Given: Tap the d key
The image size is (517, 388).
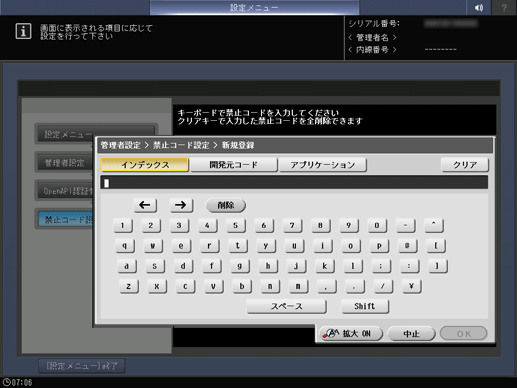Looking at the screenshot, I should [x=183, y=266].
